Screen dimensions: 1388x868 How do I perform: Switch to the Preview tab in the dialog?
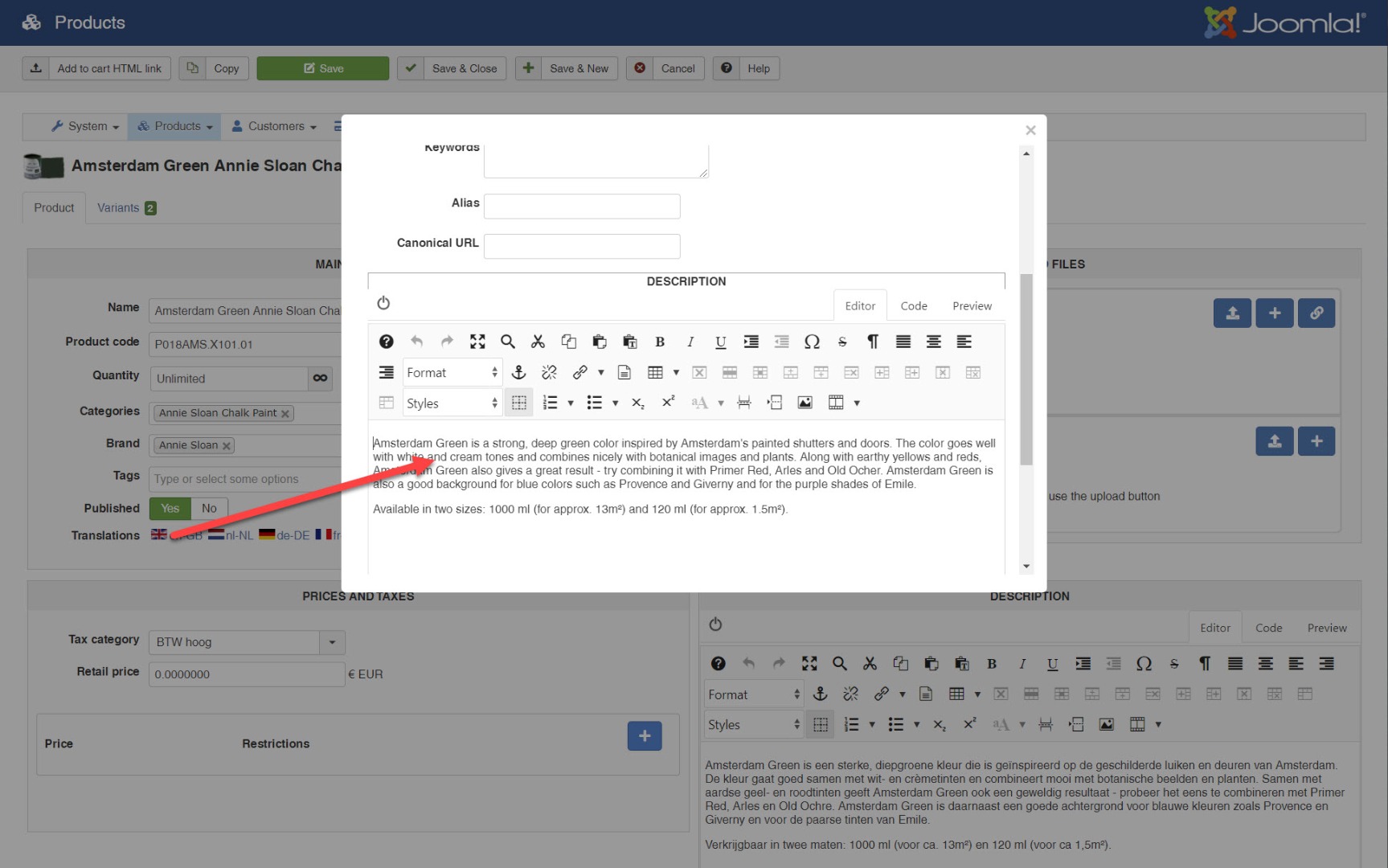972,306
